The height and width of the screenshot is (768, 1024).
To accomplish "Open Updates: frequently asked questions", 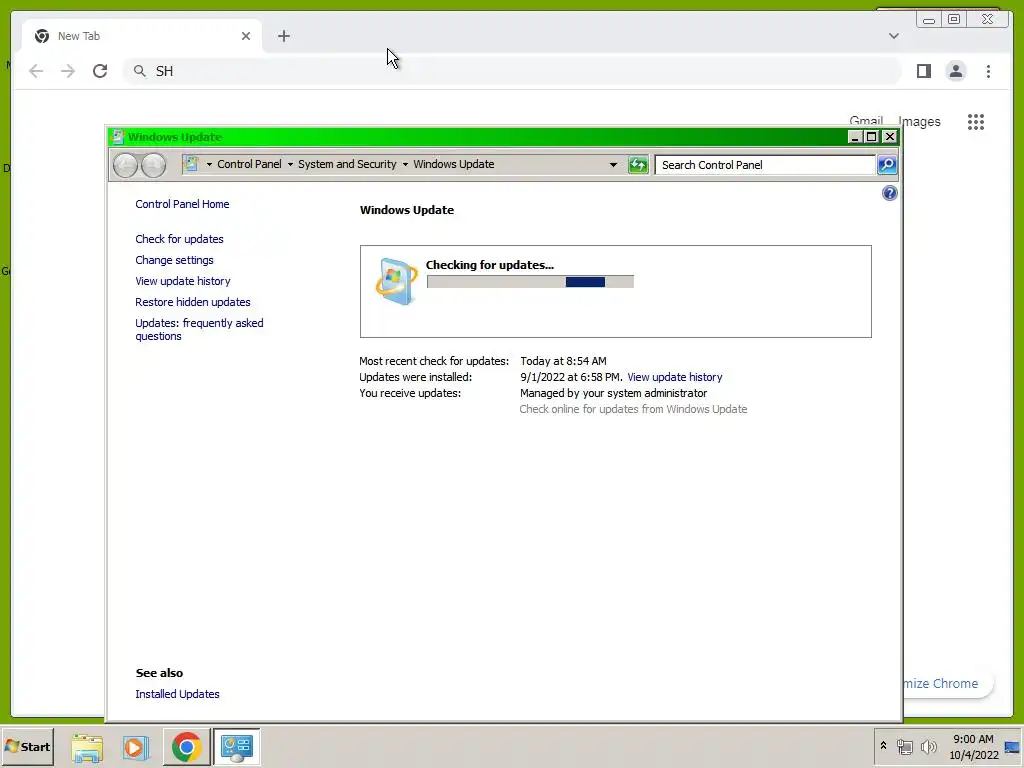I will point(199,330).
